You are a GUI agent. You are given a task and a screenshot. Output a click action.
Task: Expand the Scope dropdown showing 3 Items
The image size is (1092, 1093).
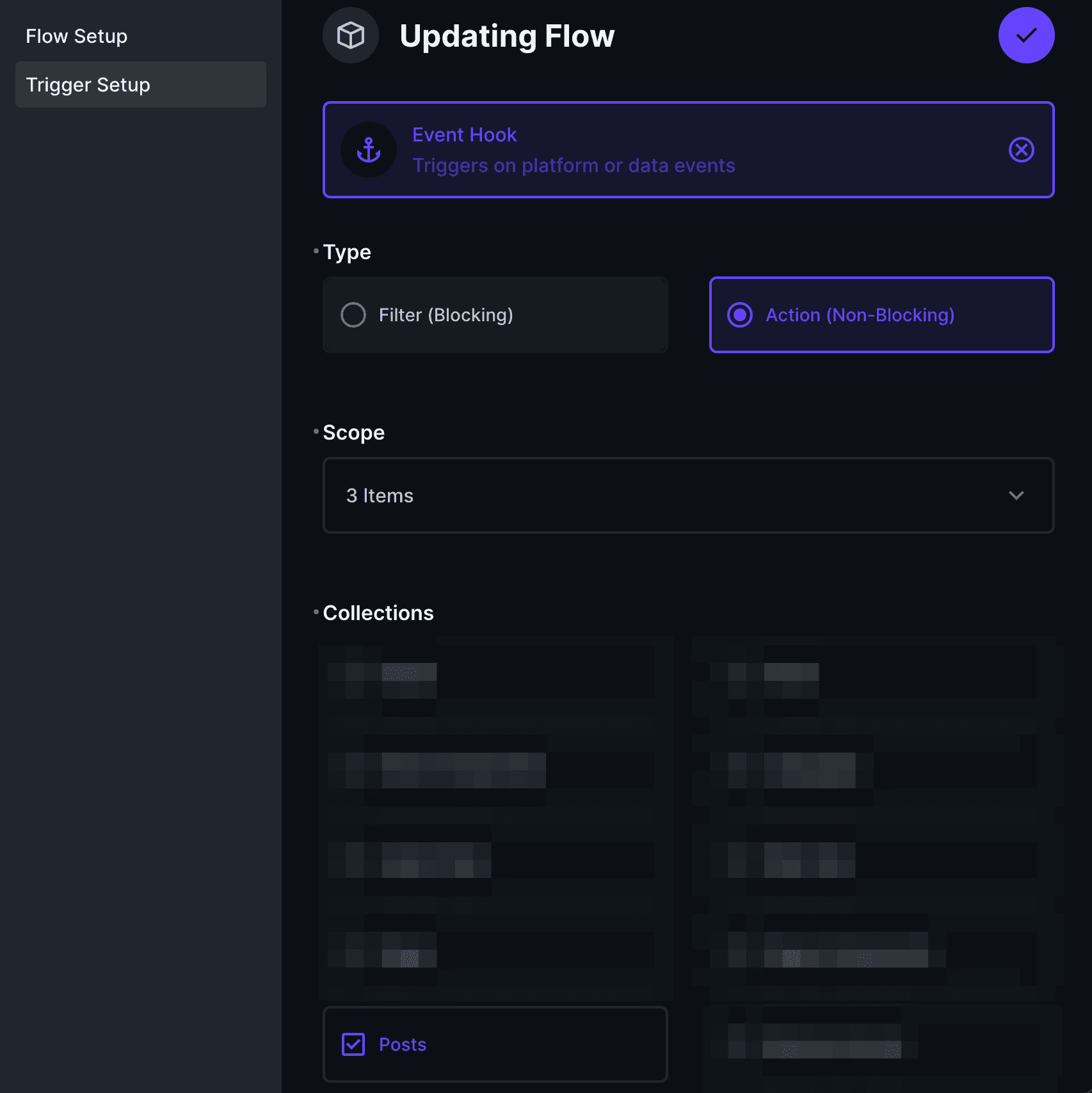point(688,495)
